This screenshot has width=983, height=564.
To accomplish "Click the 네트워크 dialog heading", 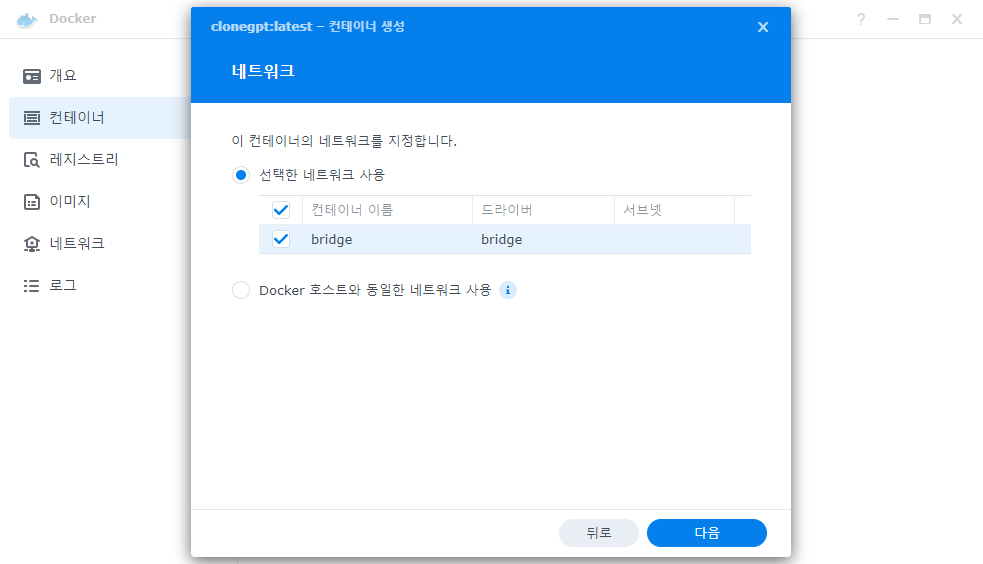I will pos(263,71).
